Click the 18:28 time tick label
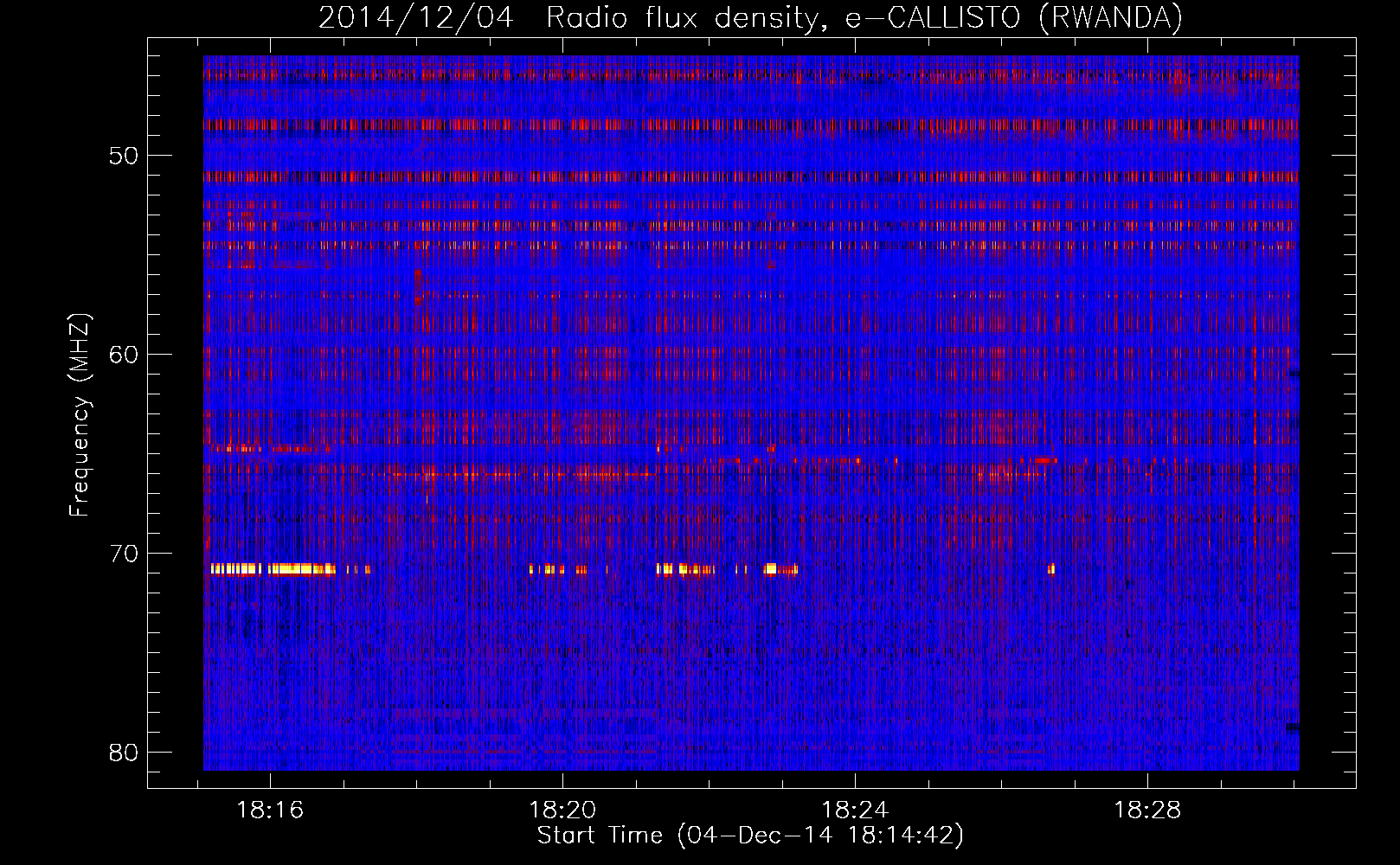The image size is (1400, 865). tap(1147, 811)
